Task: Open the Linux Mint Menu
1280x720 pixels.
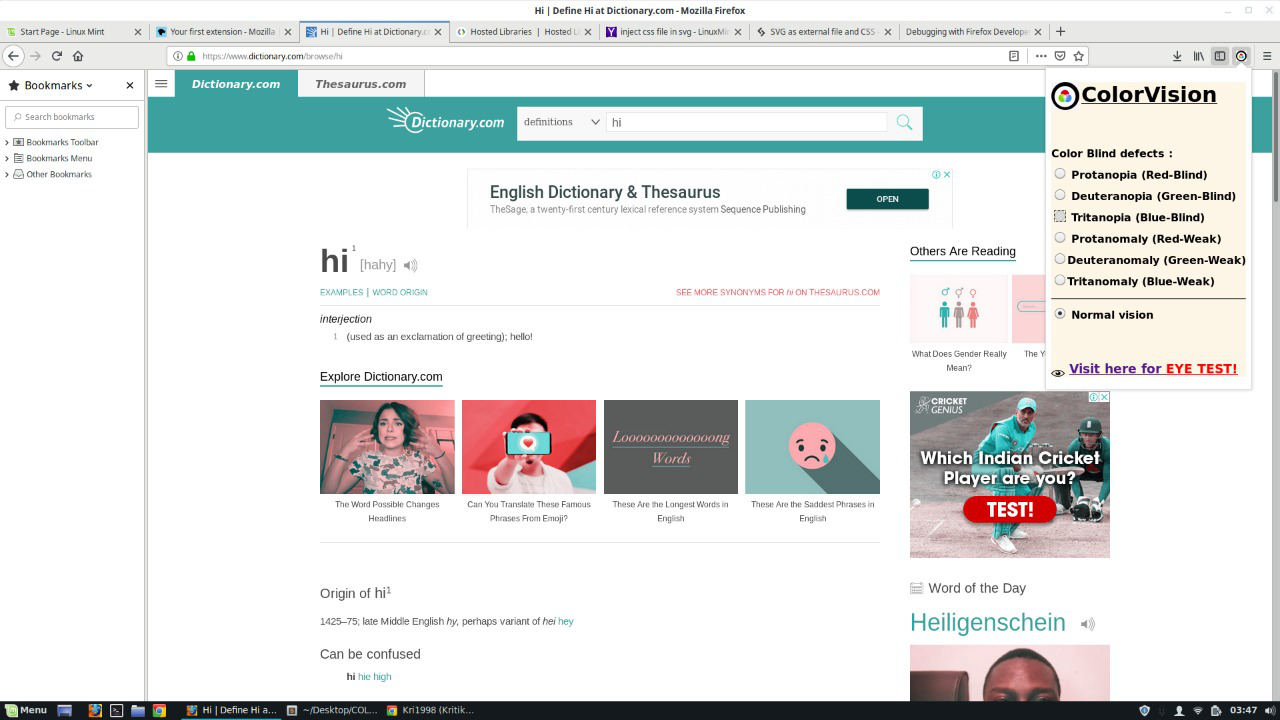Action: click(26, 710)
